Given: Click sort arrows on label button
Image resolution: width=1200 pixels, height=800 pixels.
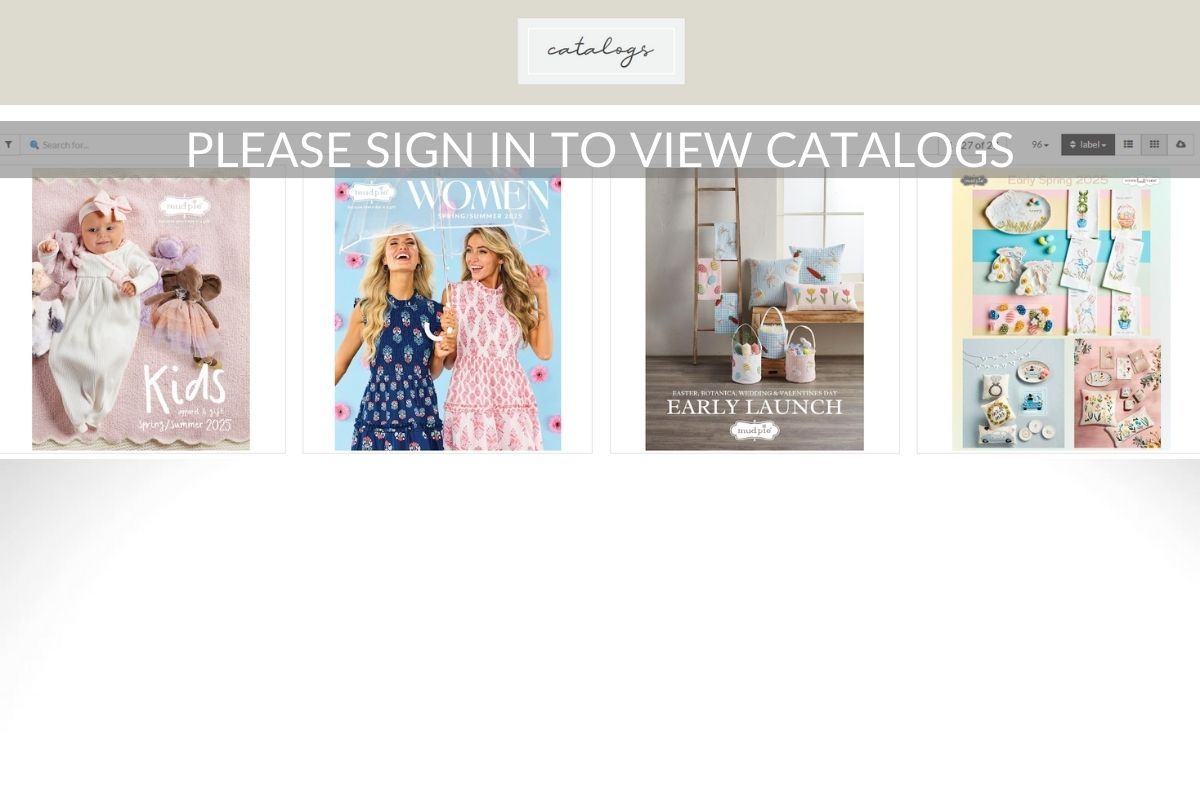Looking at the screenshot, I should coord(1073,145).
